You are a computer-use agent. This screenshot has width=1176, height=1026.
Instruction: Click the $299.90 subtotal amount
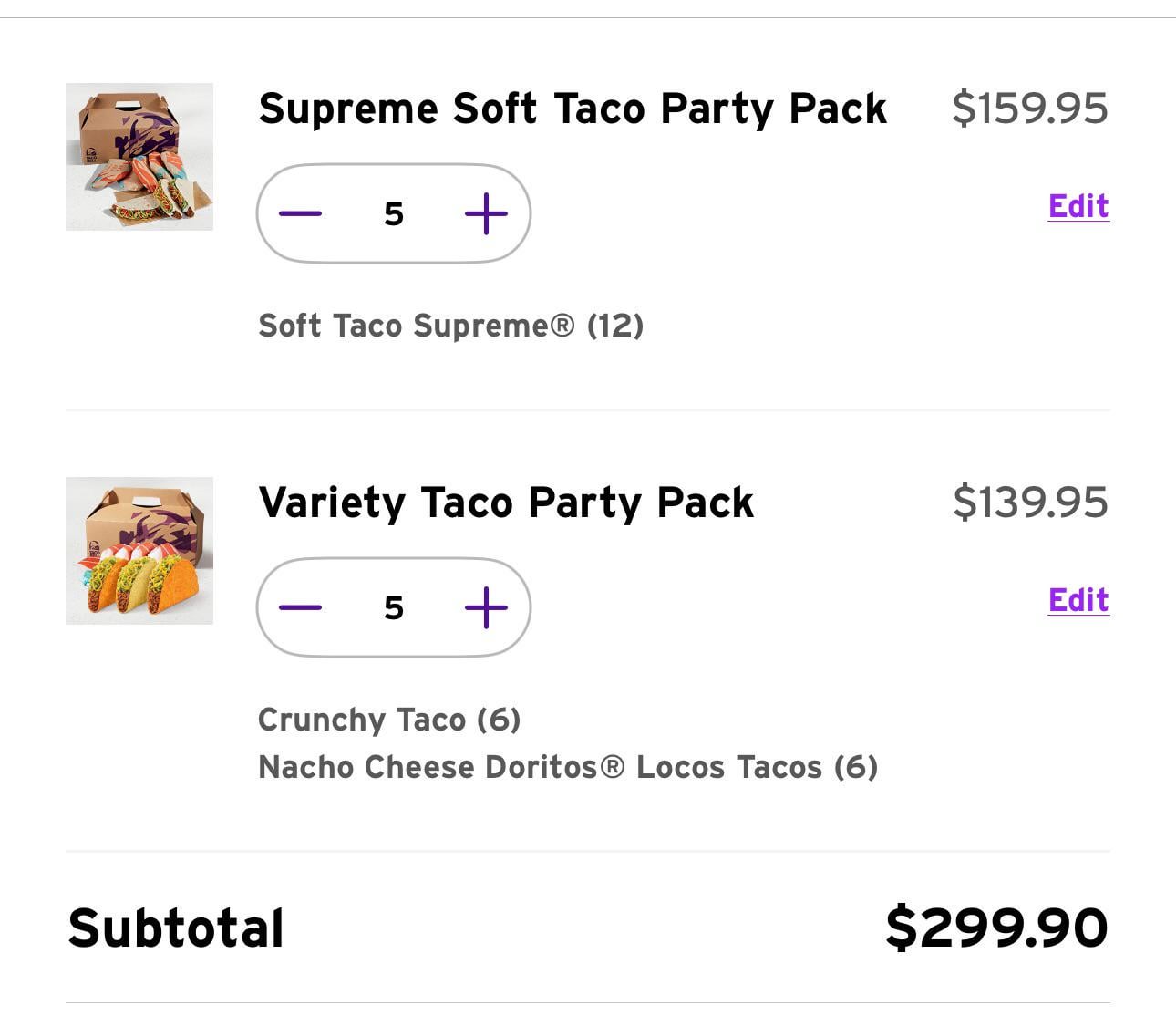click(x=996, y=928)
